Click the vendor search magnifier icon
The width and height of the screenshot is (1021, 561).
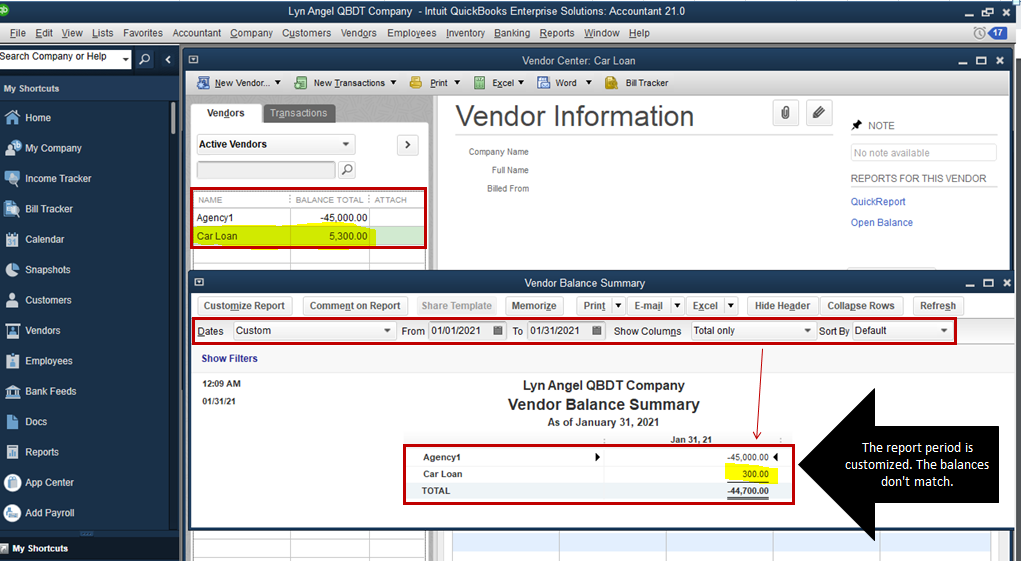point(347,170)
